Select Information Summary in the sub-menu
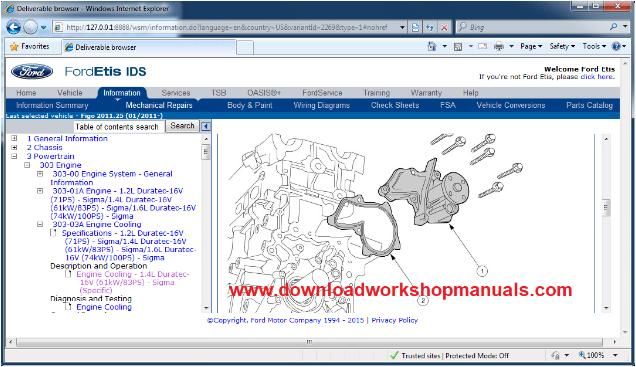 pyautogui.click(x=52, y=105)
